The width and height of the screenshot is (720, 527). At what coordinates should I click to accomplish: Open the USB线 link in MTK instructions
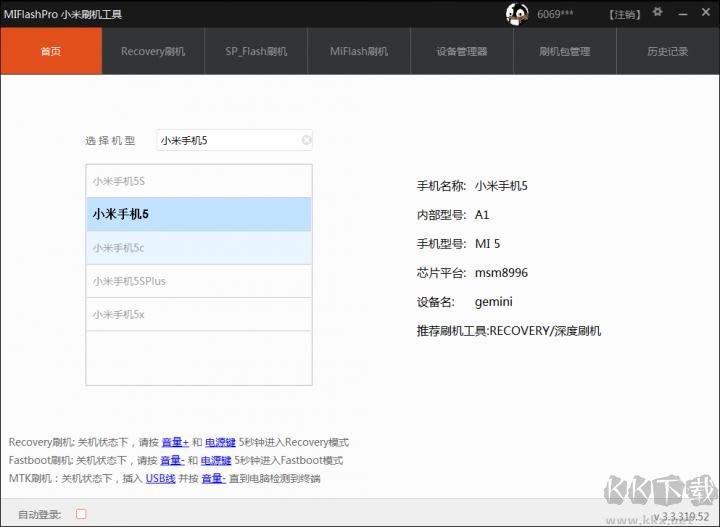click(x=161, y=479)
